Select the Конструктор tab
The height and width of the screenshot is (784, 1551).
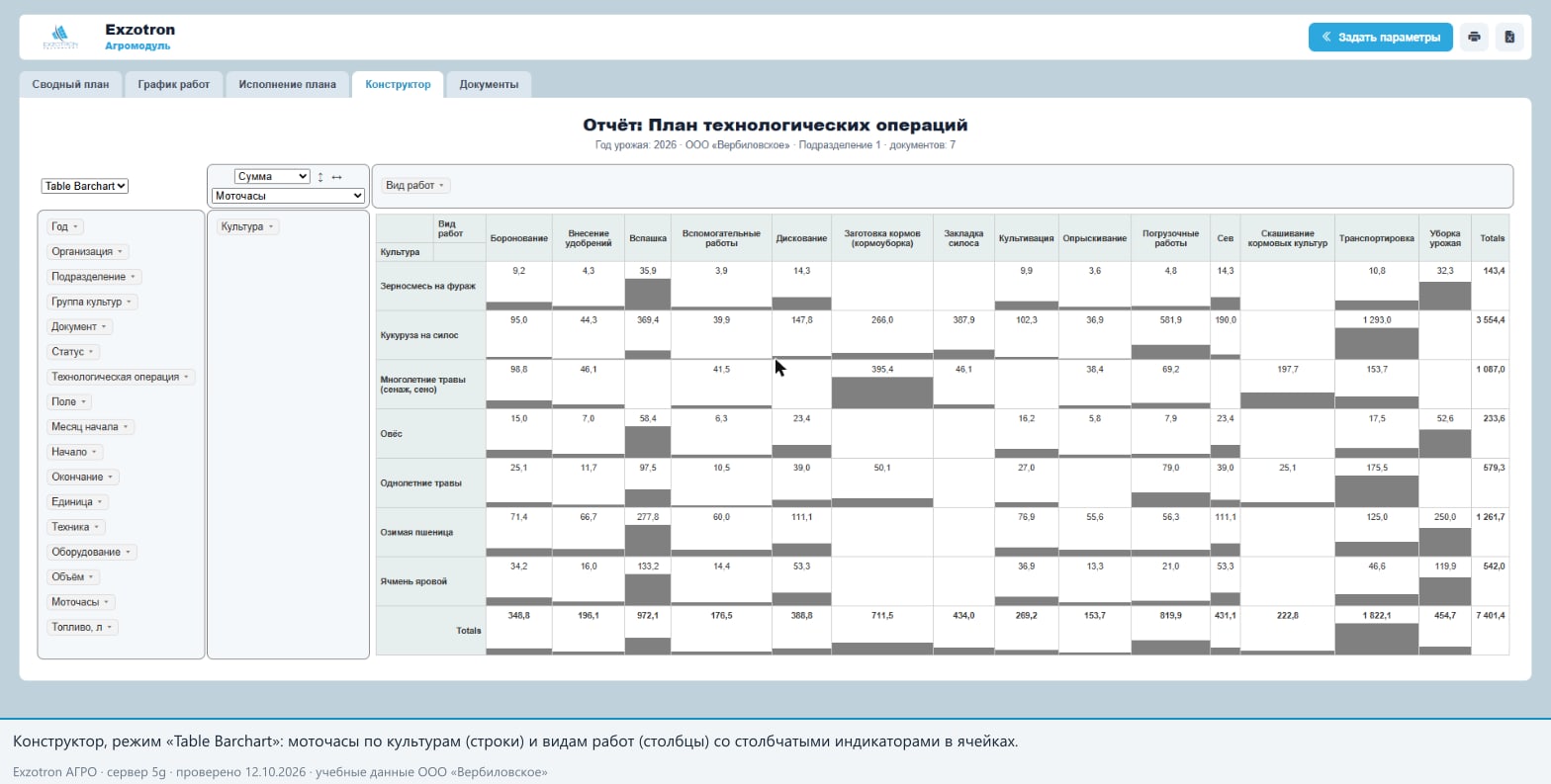(398, 84)
